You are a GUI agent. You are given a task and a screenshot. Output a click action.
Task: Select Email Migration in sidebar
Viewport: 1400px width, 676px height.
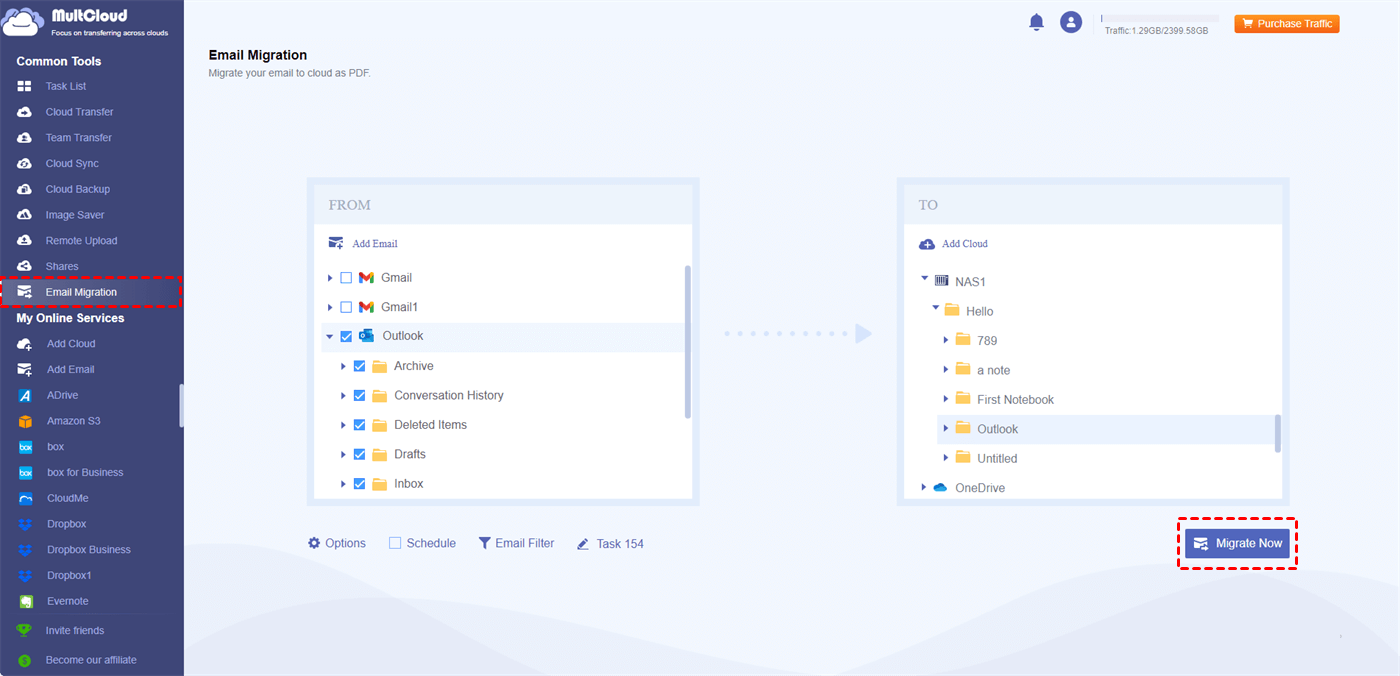[x=90, y=292]
